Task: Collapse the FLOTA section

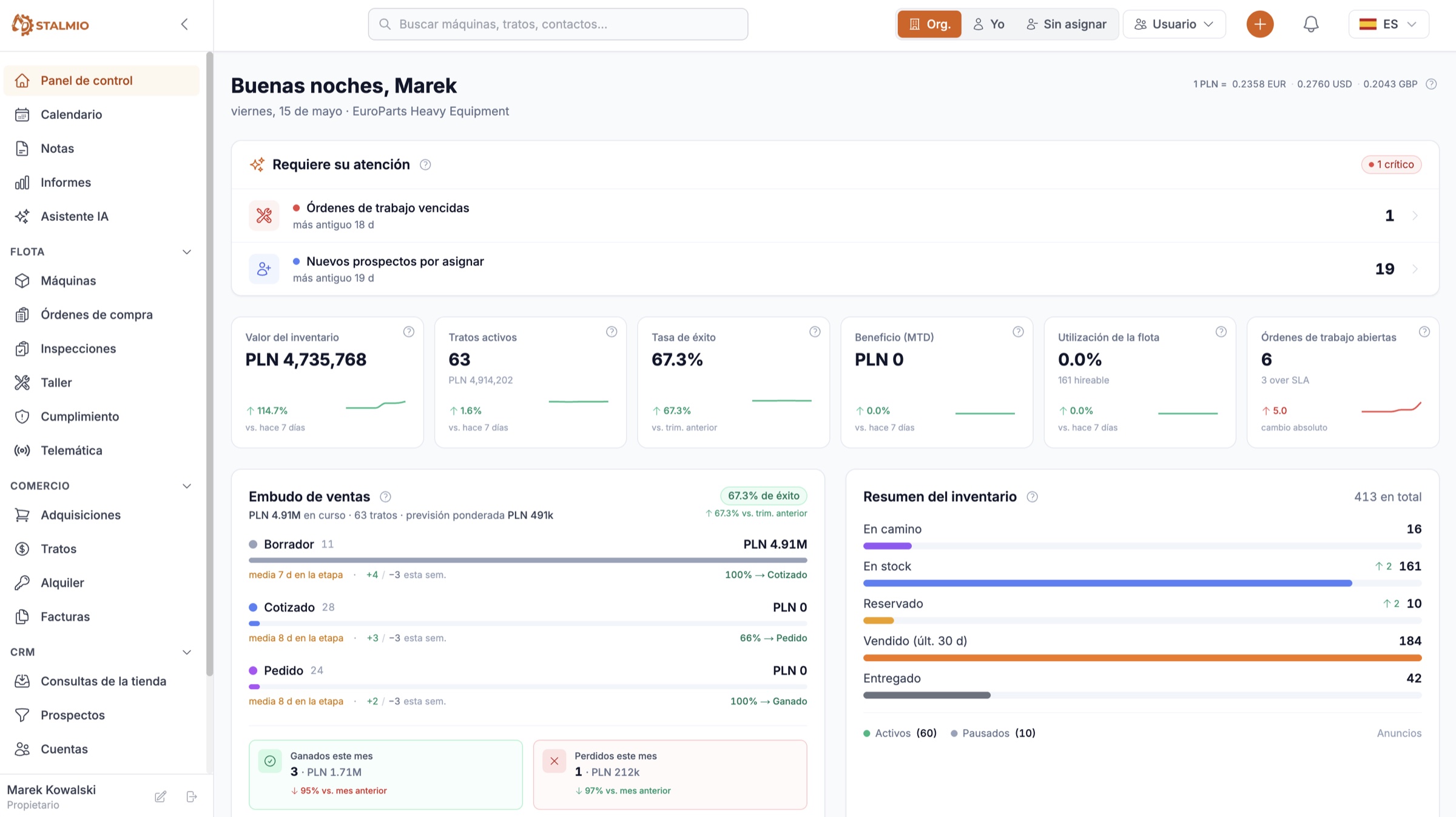Action: [187, 252]
